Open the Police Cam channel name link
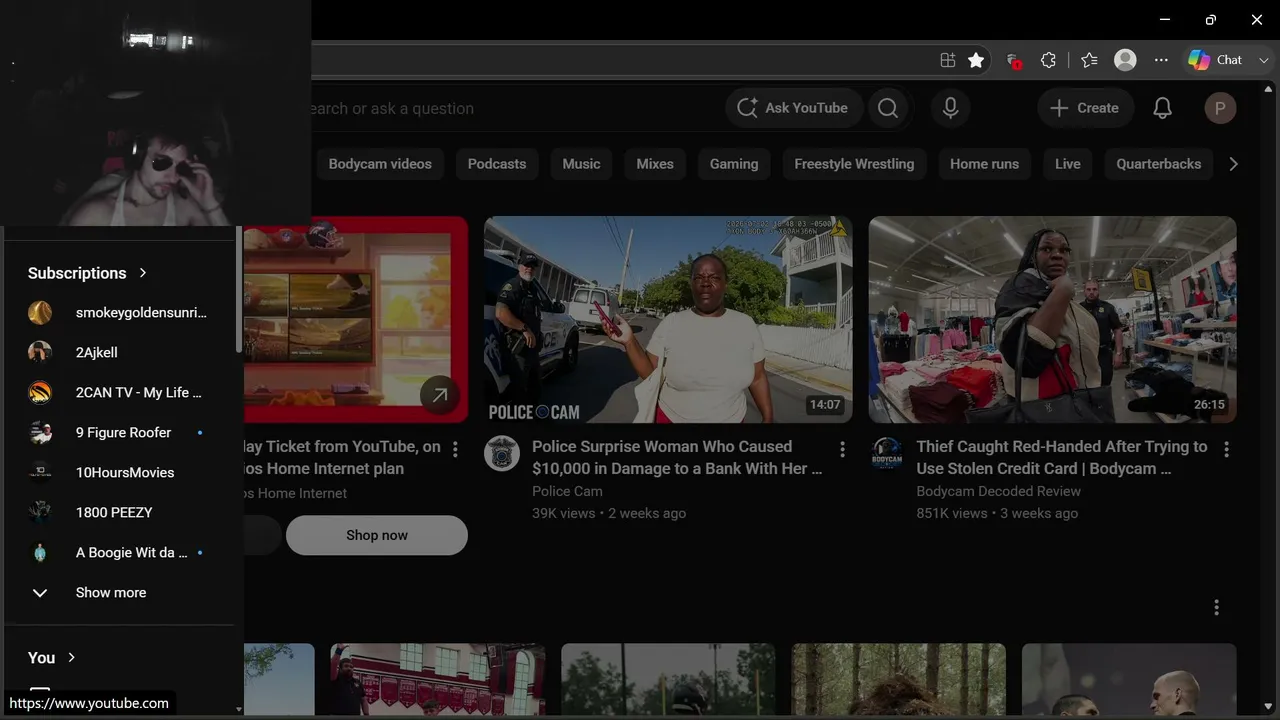This screenshot has height=720, width=1280. (567, 491)
